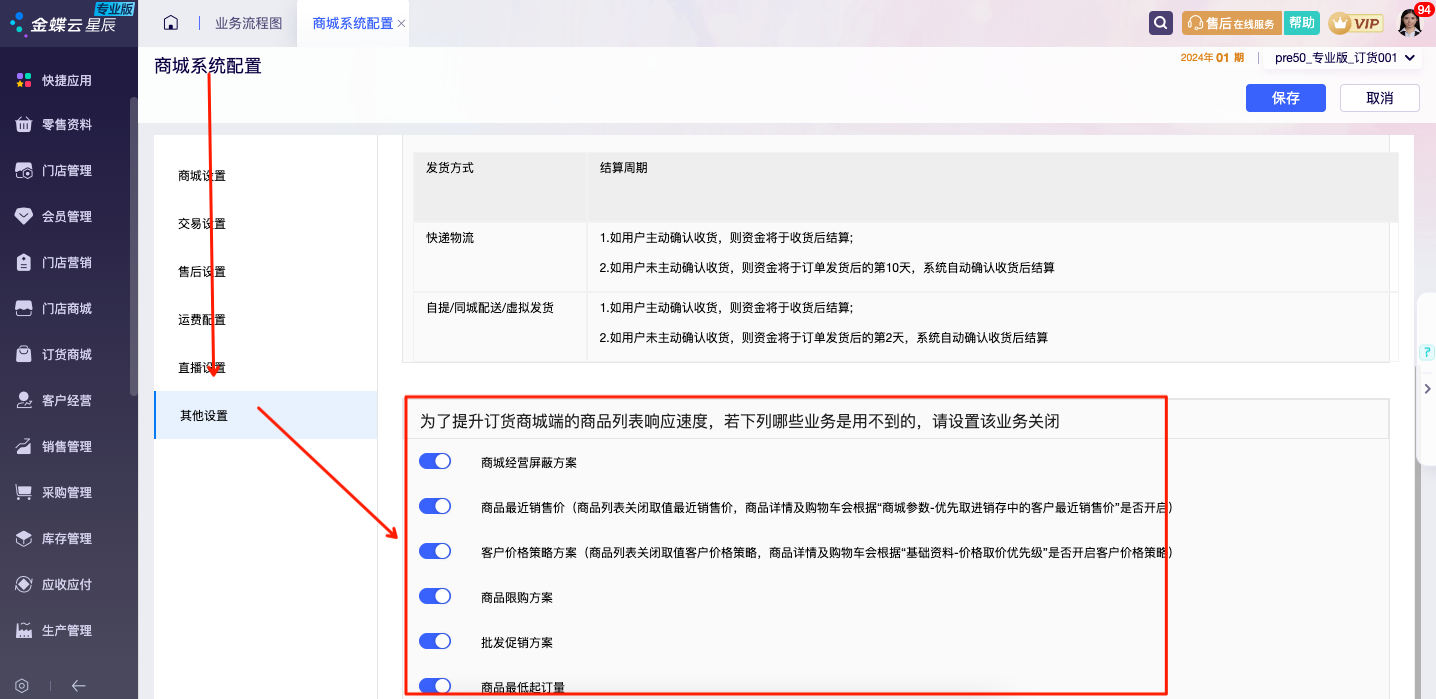Toggle 商品限购方案 switch
The width and height of the screenshot is (1436, 699).
(x=435, y=596)
